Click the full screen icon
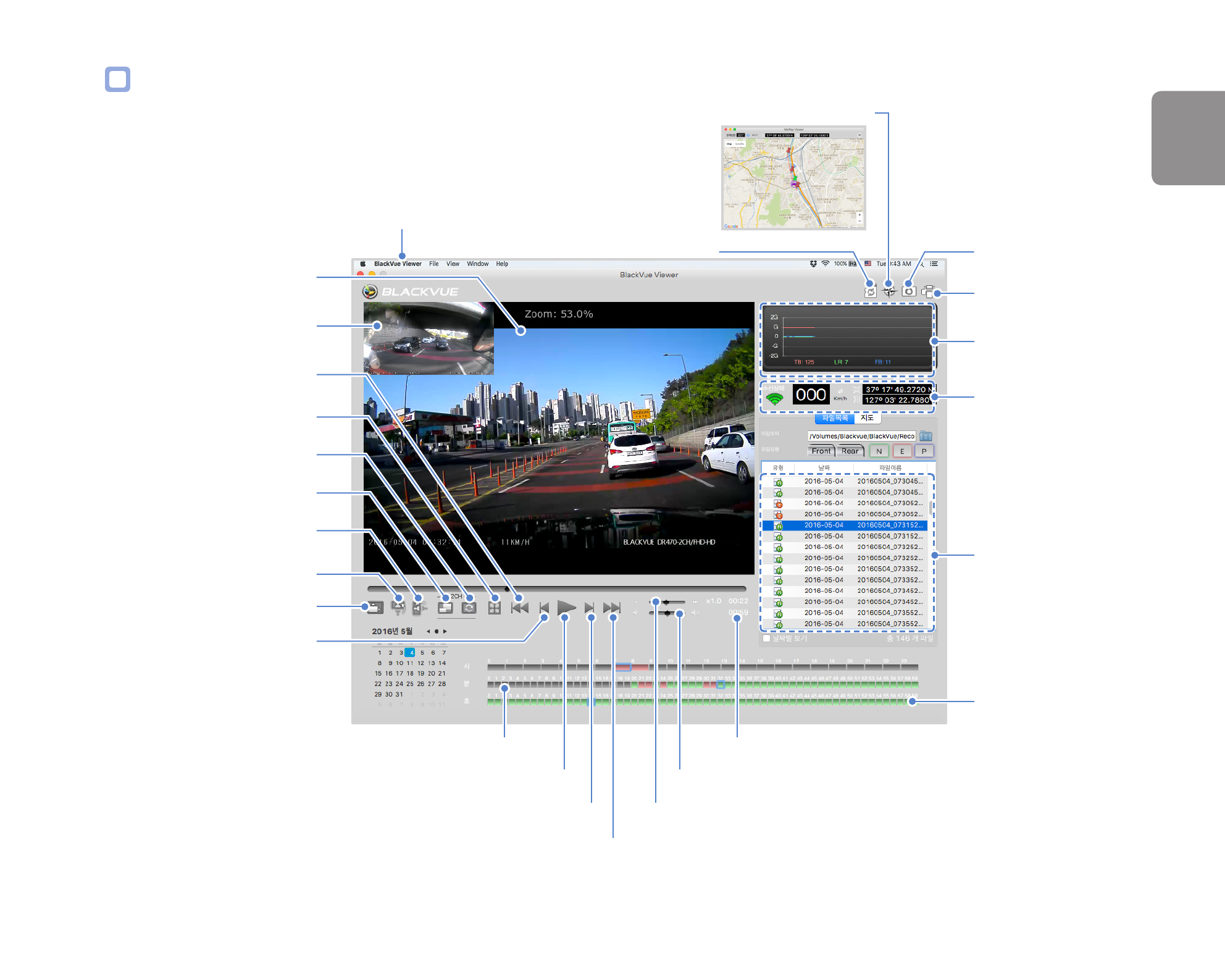The height and width of the screenshot is (980, 1225). coord(494,608)
